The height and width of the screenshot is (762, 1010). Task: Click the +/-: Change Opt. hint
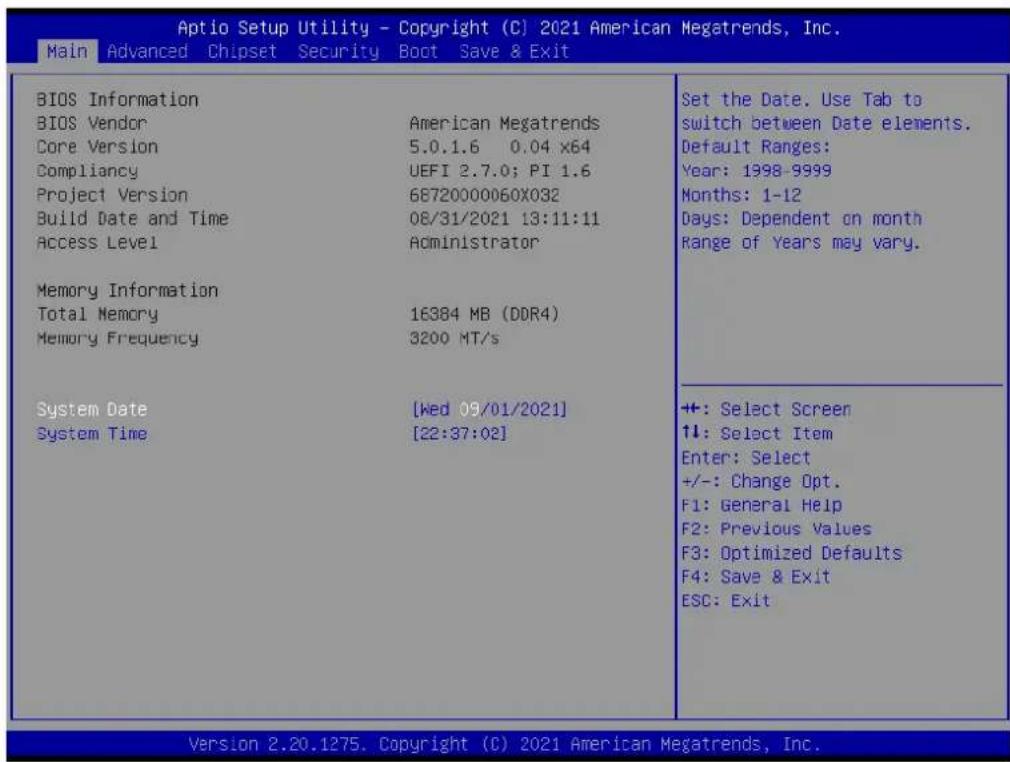tap(761, 481)
